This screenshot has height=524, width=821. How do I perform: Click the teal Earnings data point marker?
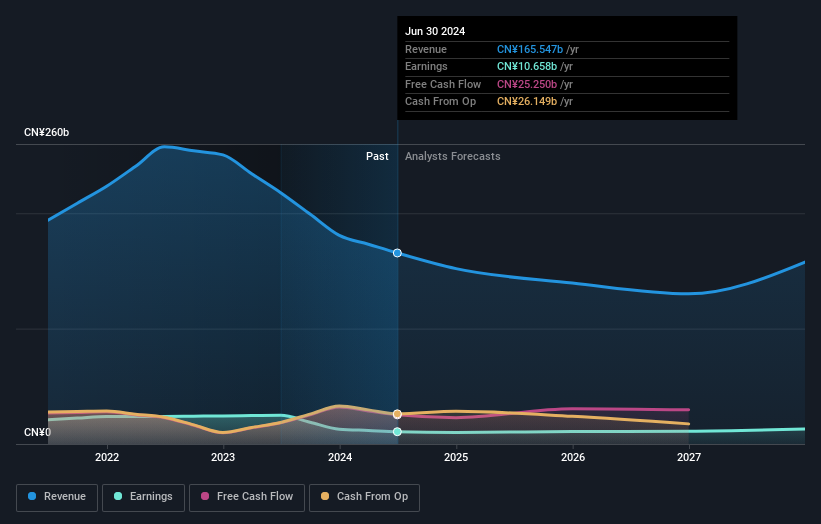[x=397, y=432]
